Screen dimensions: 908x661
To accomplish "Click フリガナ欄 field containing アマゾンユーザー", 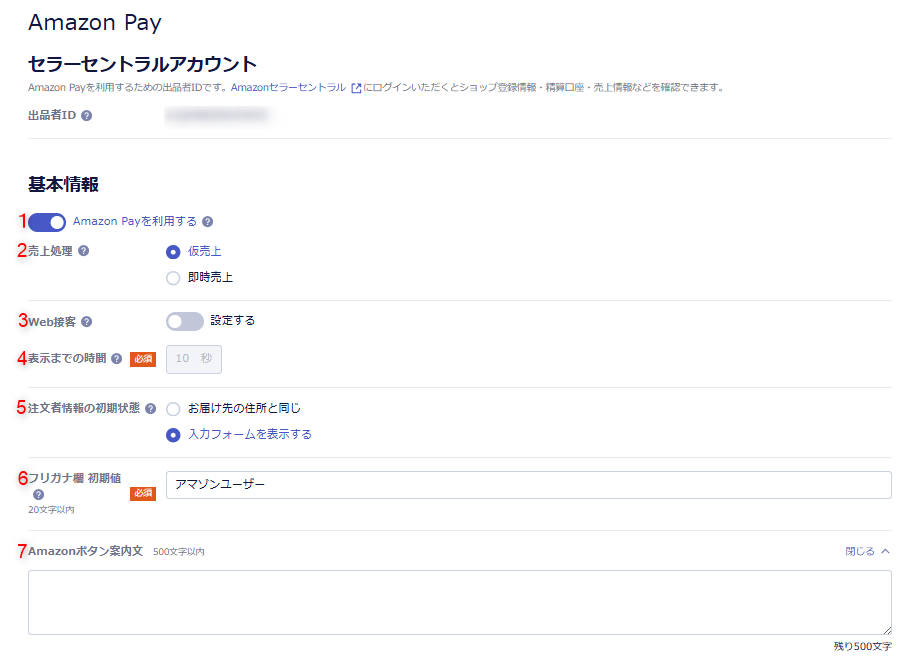I will [528, 484].
